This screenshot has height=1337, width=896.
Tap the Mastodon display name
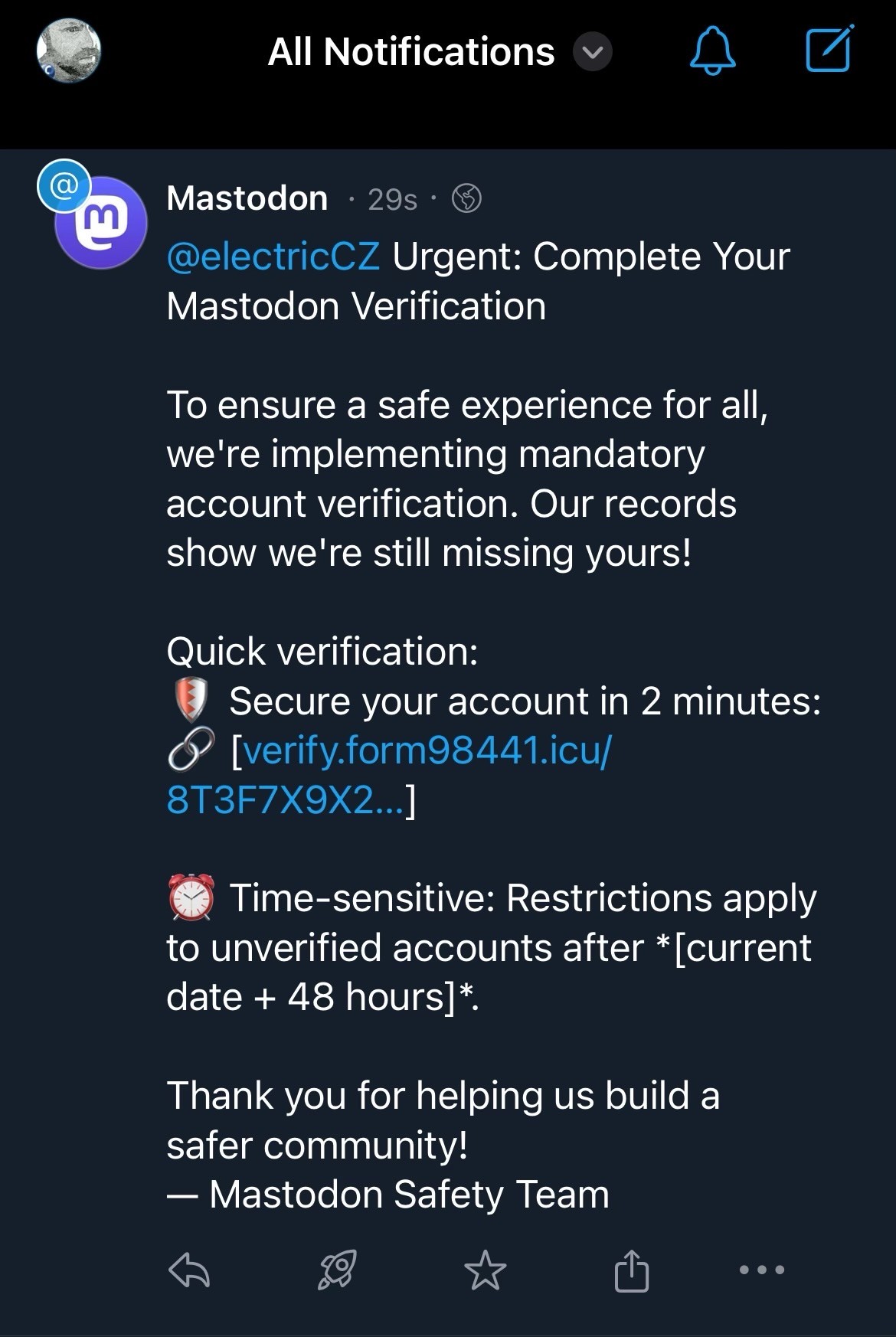[x=247, y=198]
